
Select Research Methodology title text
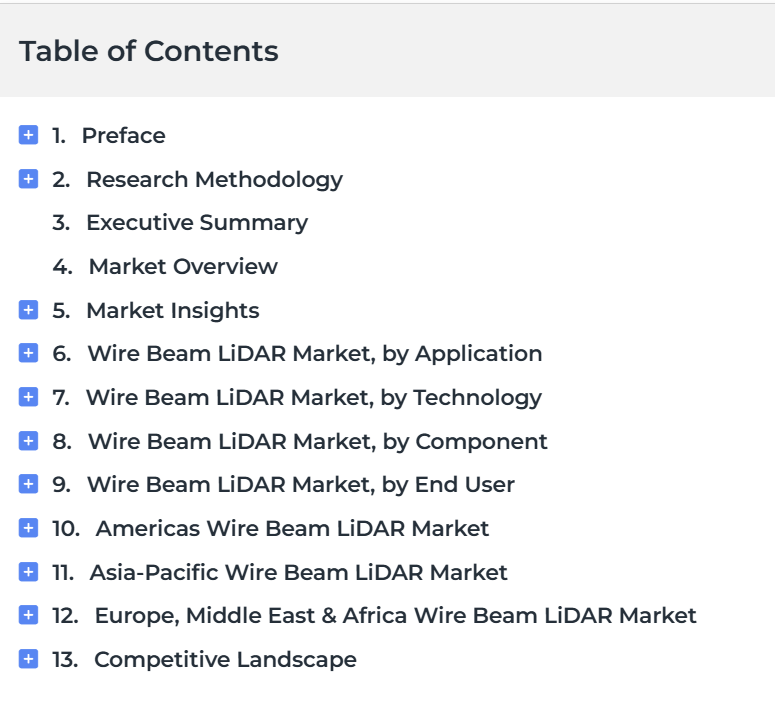(215, 180)
